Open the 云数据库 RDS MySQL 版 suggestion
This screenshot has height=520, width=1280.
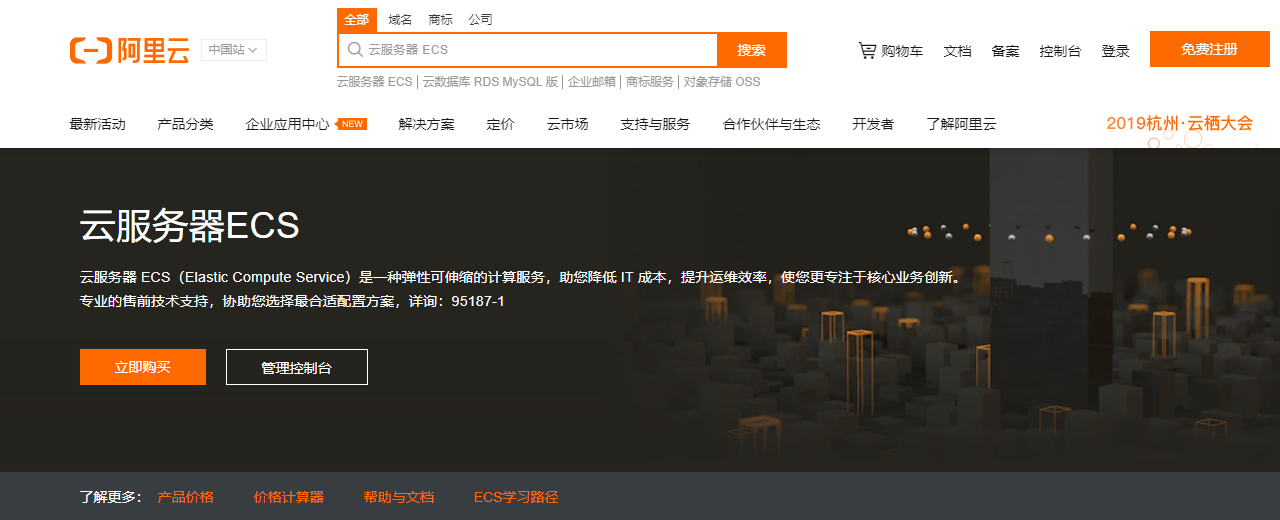490,82
